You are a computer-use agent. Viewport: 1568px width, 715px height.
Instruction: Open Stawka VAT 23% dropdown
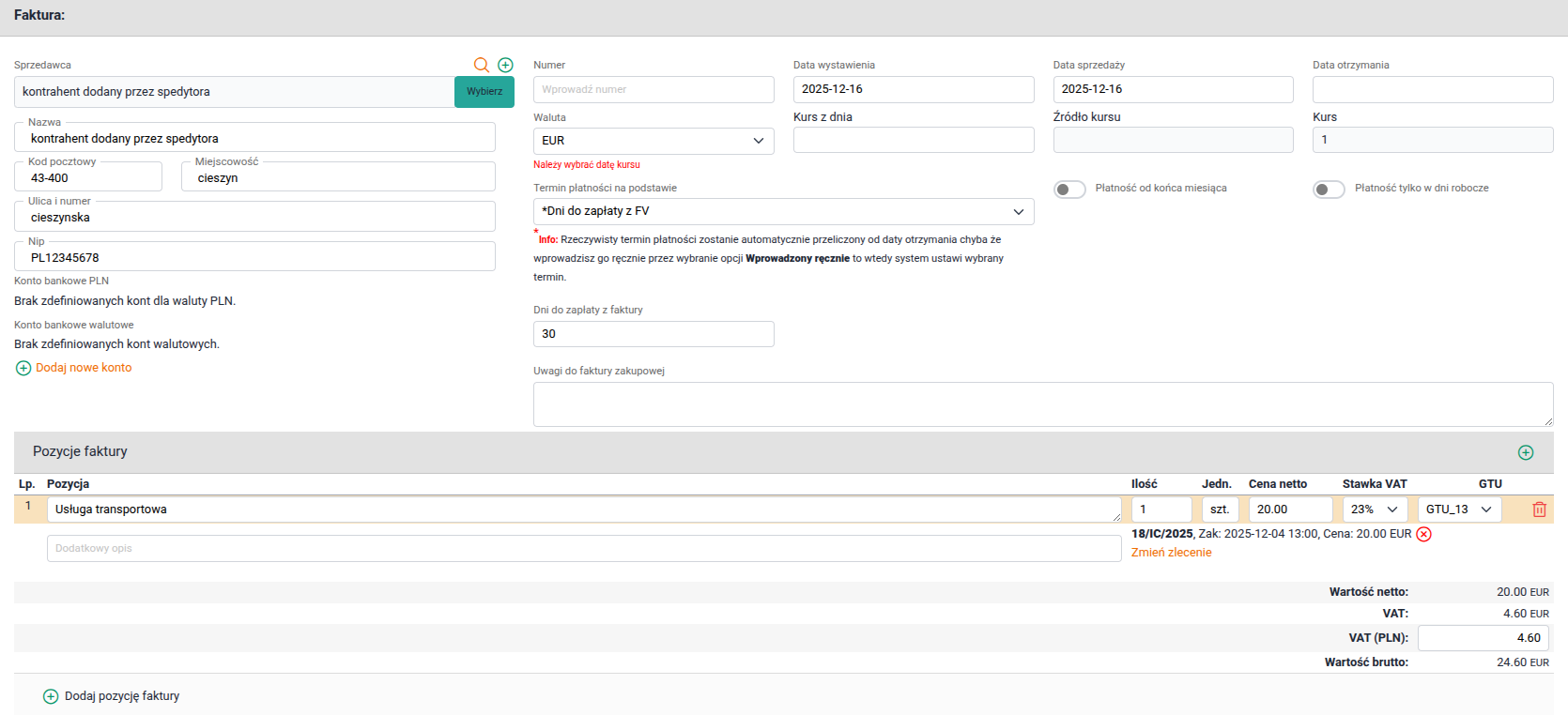click(x=1375, y=510)
